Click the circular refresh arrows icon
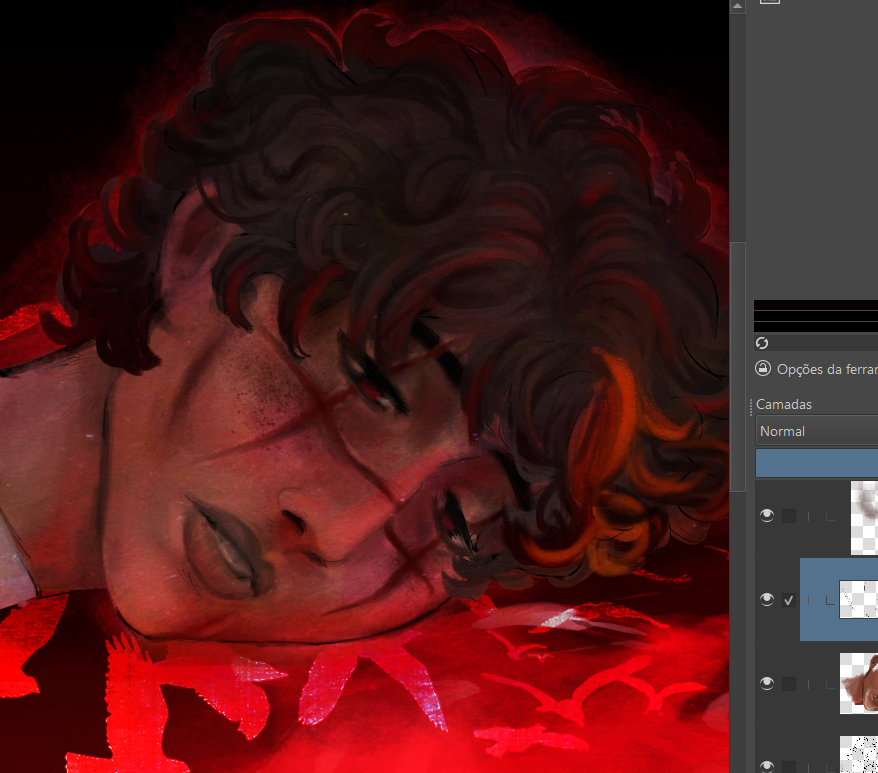Viewport: 878px width, 773px height. [x=762, y=343]
